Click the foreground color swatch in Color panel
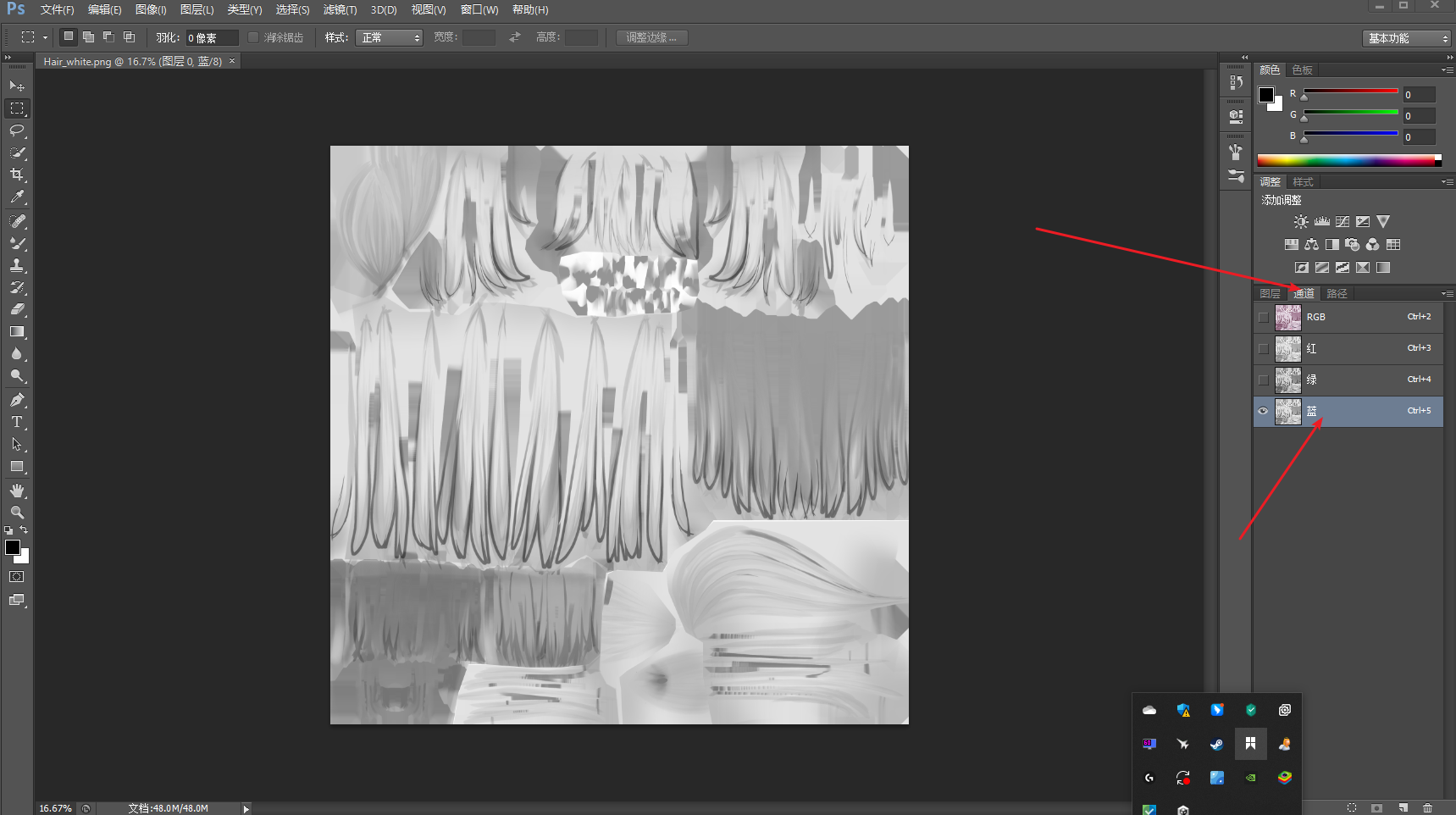1456x815 pixels. coord(1266,95)
